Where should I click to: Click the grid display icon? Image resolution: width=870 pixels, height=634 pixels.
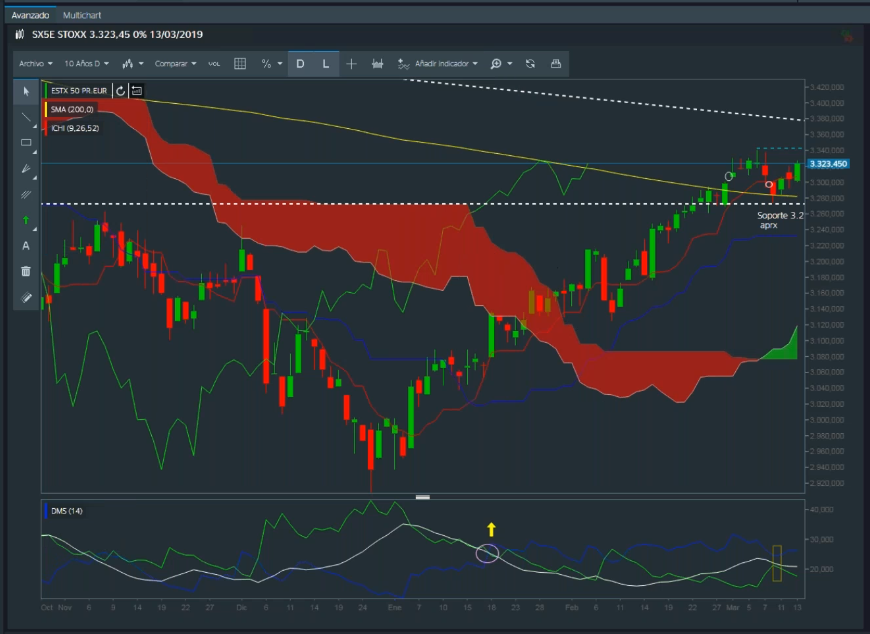point(240,63)
